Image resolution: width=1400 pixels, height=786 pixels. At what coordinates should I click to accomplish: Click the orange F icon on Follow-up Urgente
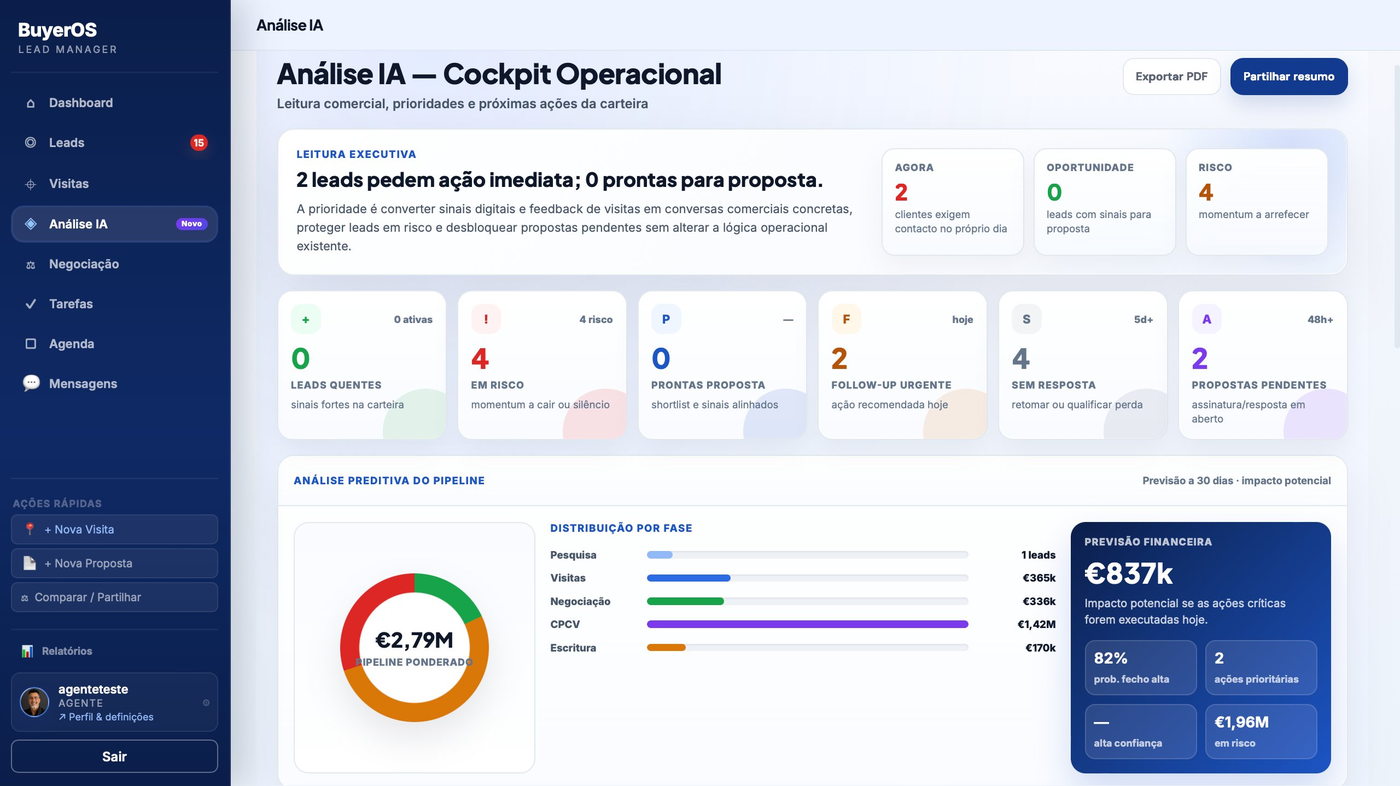pyautogui.click(x=846, y=319)
